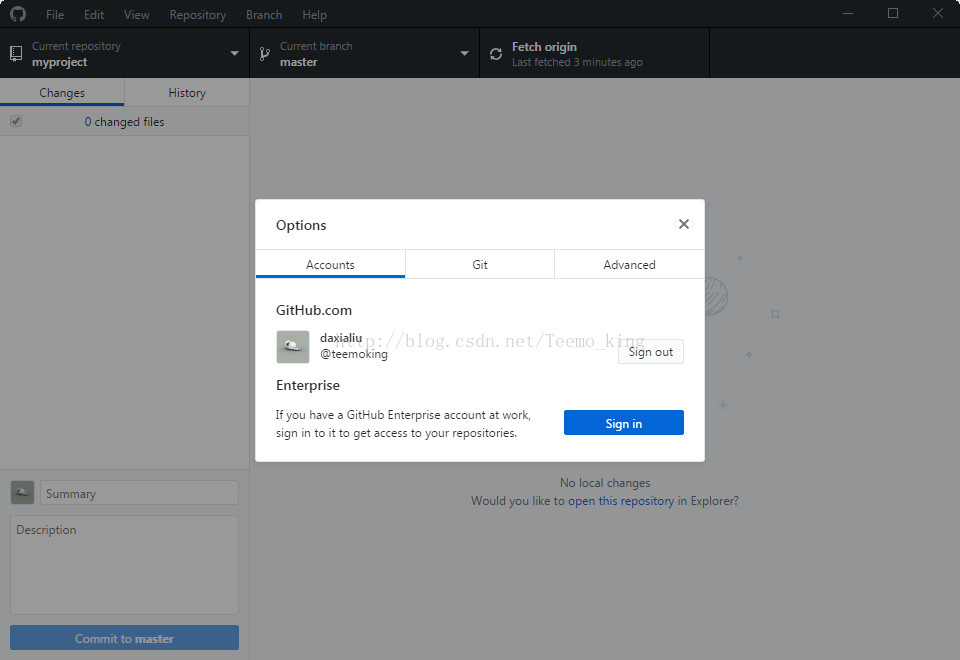Switch to the Changes tab
Screen dimensions: 960x660
(x=62, y=92)
